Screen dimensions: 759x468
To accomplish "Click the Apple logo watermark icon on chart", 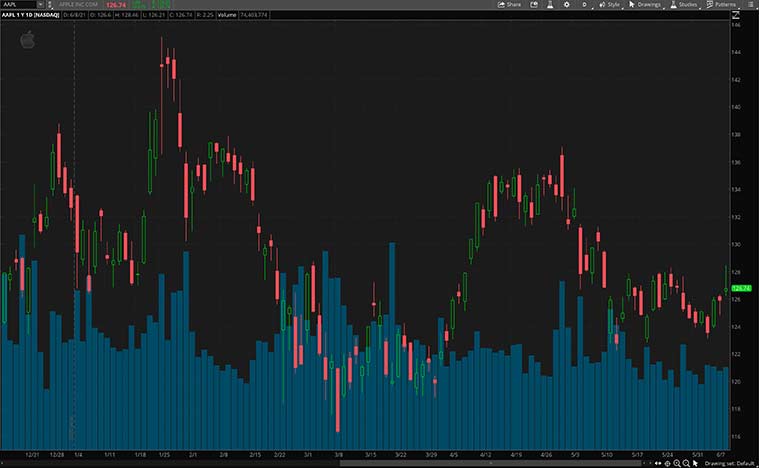I will tap(28, 40).
